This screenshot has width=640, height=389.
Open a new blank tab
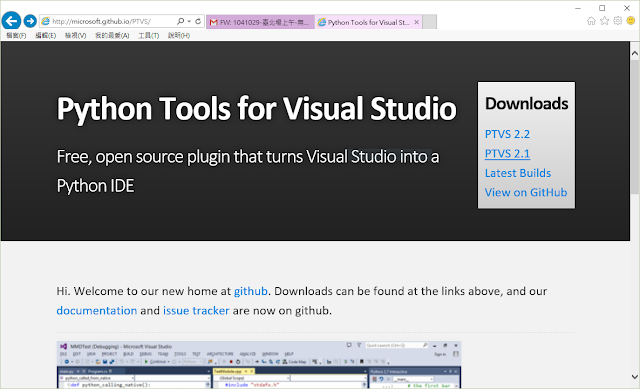click(429, 22)
